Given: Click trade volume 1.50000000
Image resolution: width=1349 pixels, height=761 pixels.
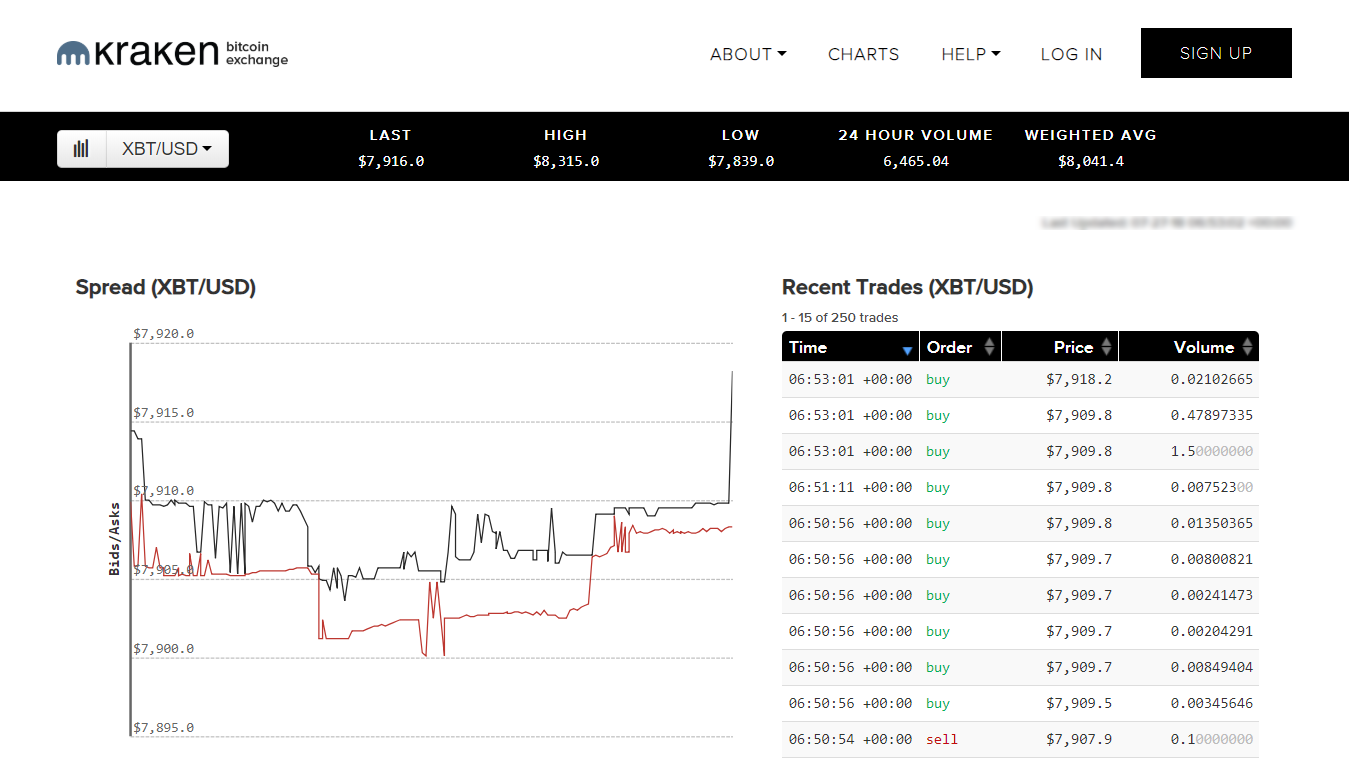Looking at the screenshot, I should pos(1212,451).
